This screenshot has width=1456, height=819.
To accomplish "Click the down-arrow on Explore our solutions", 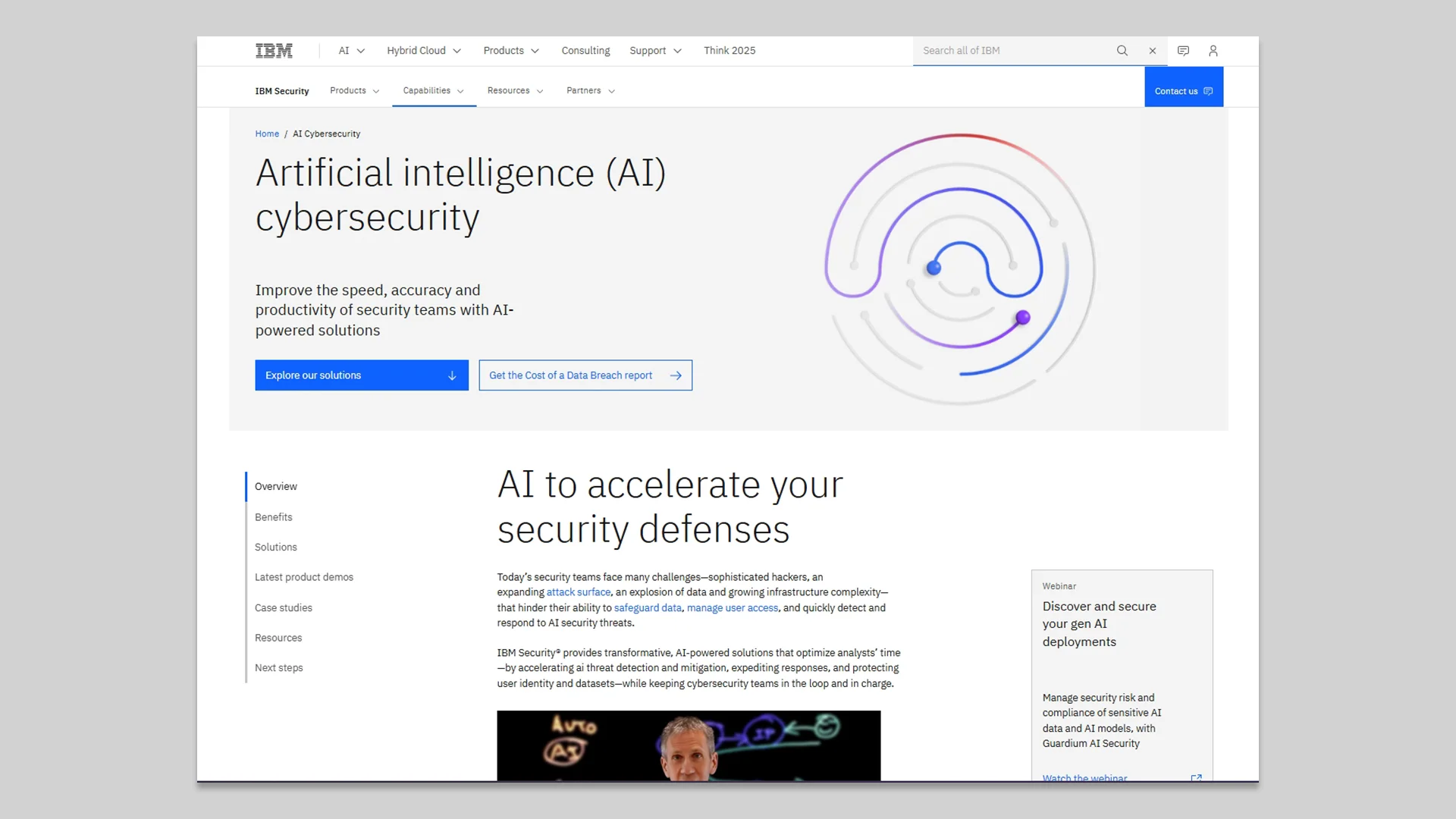I will (453, 375).
